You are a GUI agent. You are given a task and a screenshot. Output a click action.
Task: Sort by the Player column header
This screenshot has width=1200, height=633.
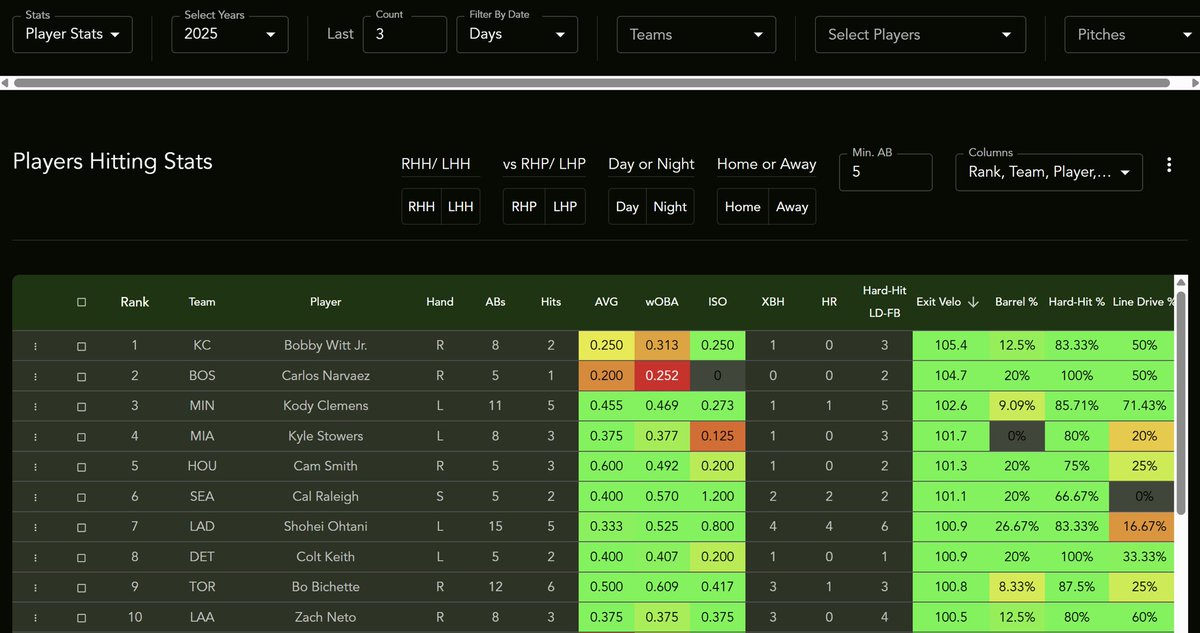[325, 302]
